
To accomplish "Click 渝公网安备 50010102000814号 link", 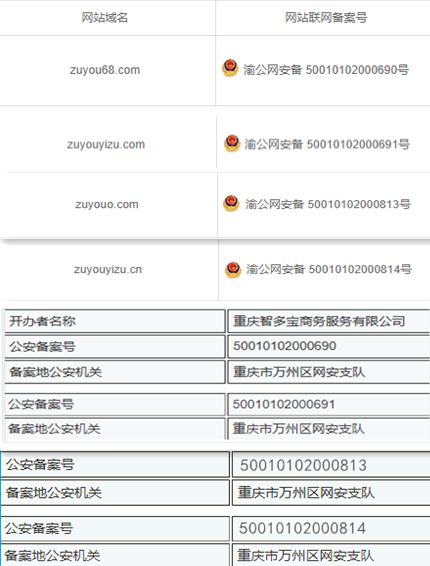I will click(x=329, y=269).
